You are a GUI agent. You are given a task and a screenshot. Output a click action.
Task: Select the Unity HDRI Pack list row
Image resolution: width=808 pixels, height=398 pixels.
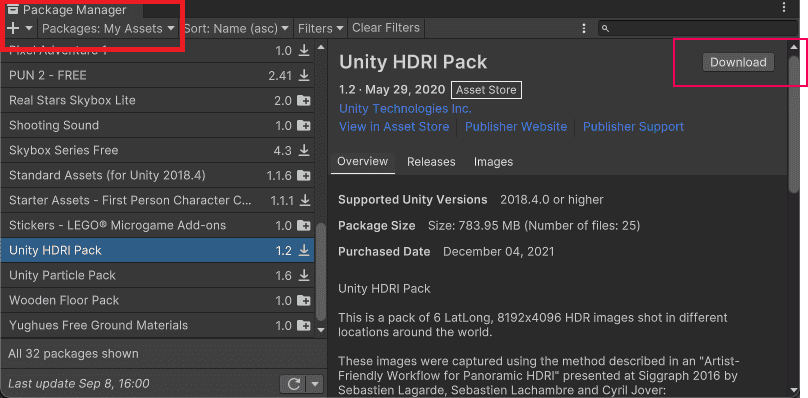[158, 251]
